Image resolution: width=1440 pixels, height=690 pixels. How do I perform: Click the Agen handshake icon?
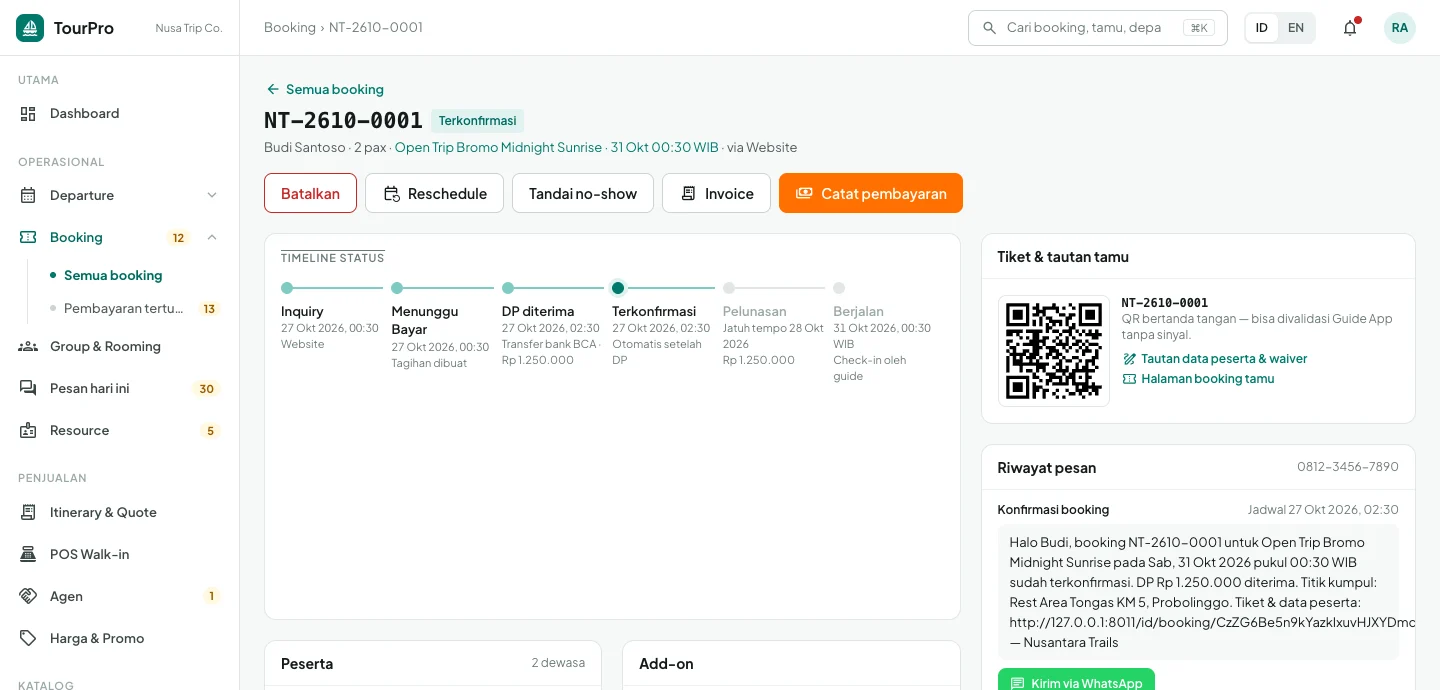pos(28,597)
